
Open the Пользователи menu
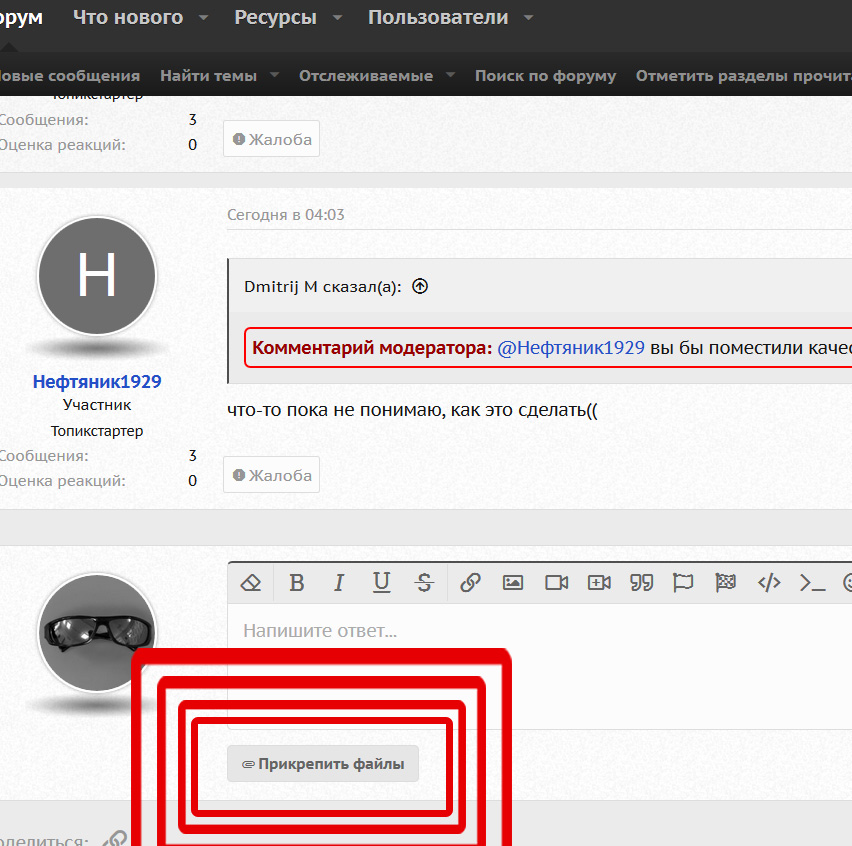click(x=438, y=17)
